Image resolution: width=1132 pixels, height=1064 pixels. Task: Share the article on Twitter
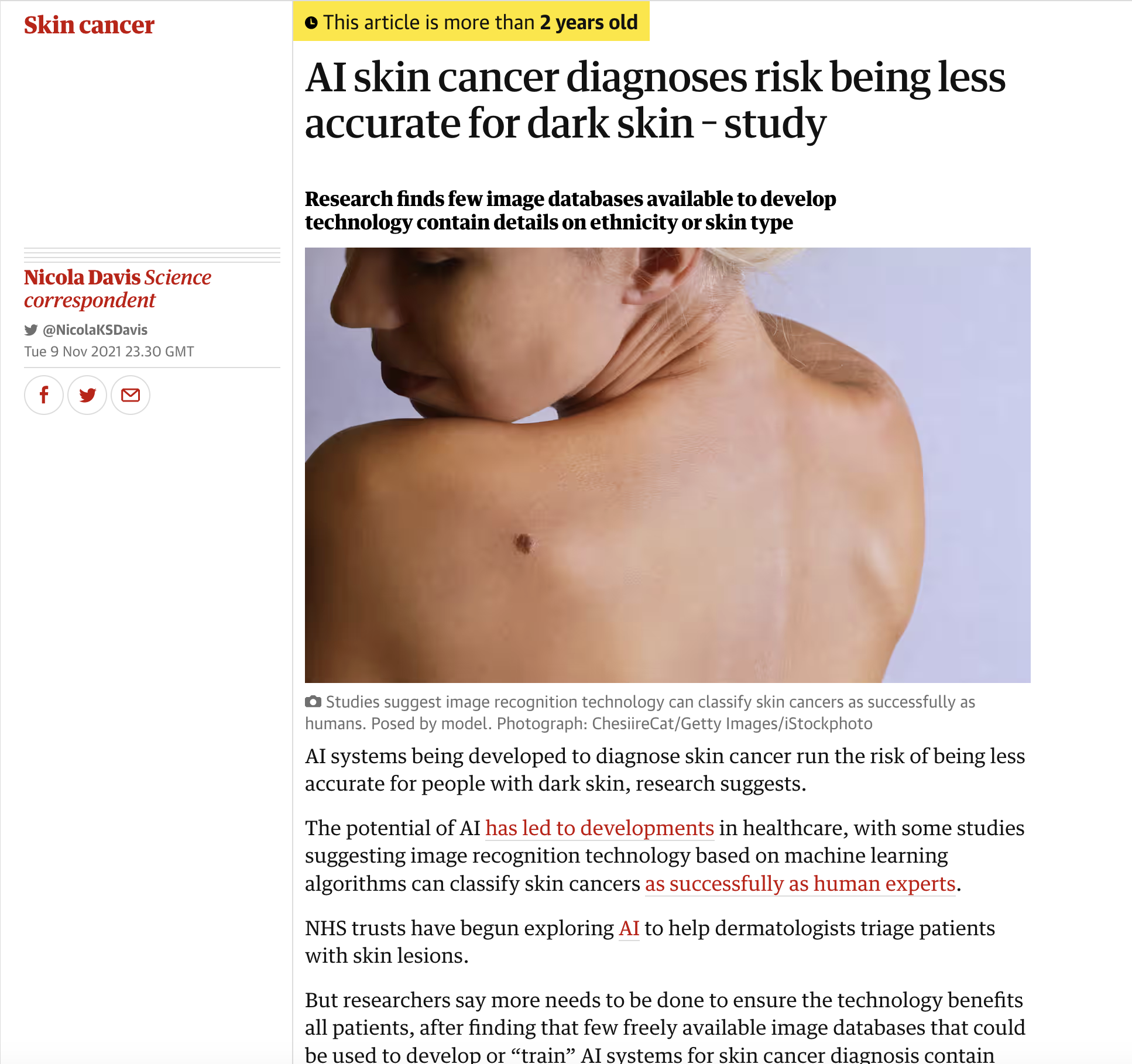(x=87, y=395)
